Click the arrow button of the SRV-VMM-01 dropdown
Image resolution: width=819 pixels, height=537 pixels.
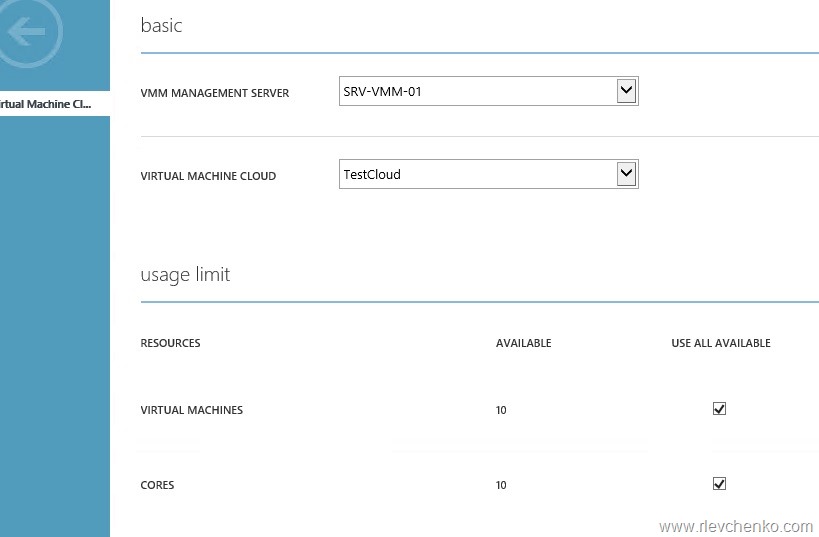[626, 92]
